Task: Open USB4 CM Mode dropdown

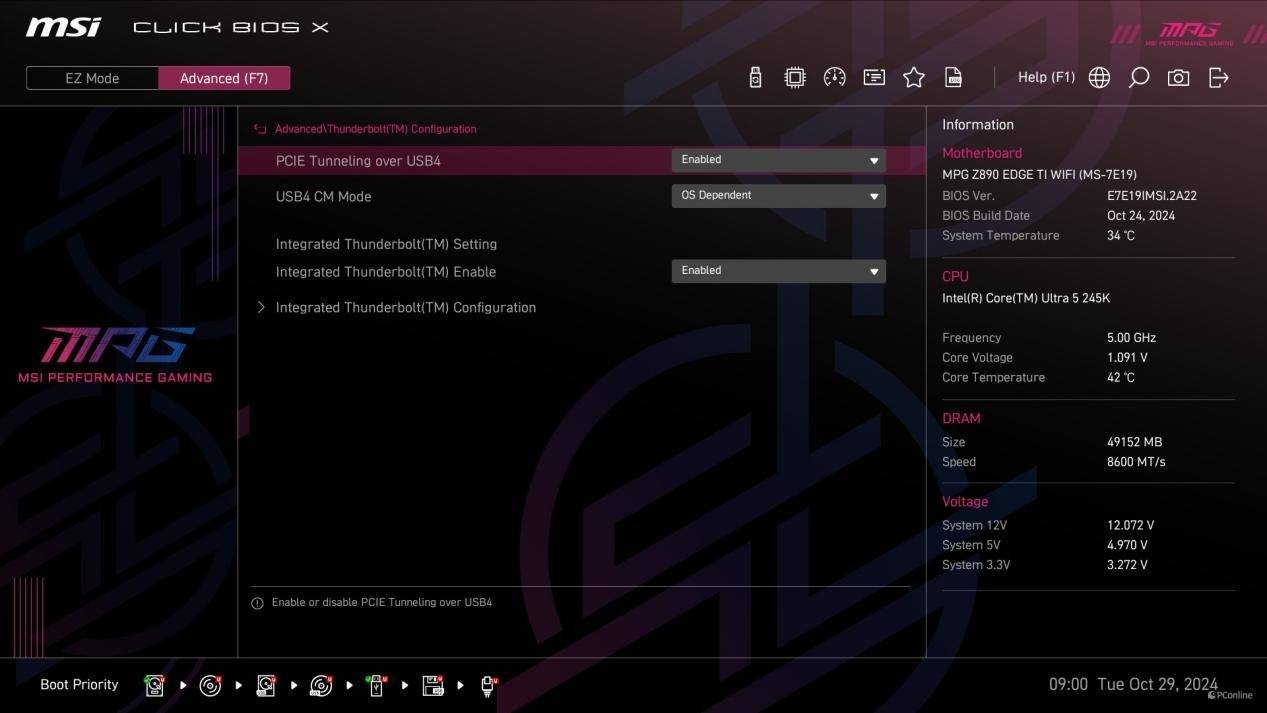Action: coord(778,196)
